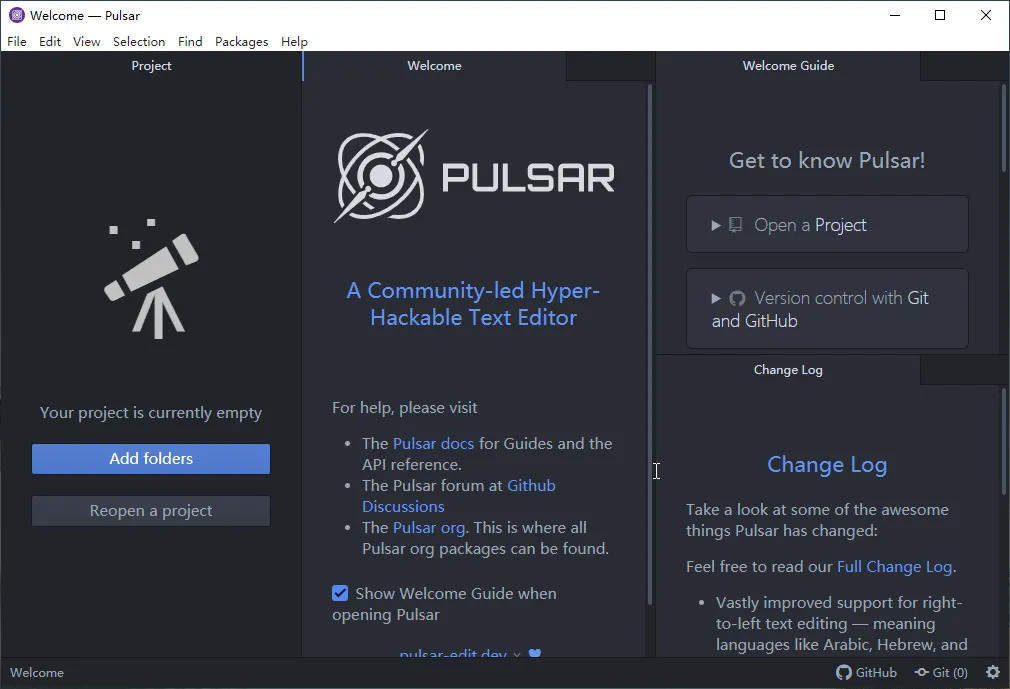Open the Pulsar docs link

pyautogui.click(x=434, y=444)
